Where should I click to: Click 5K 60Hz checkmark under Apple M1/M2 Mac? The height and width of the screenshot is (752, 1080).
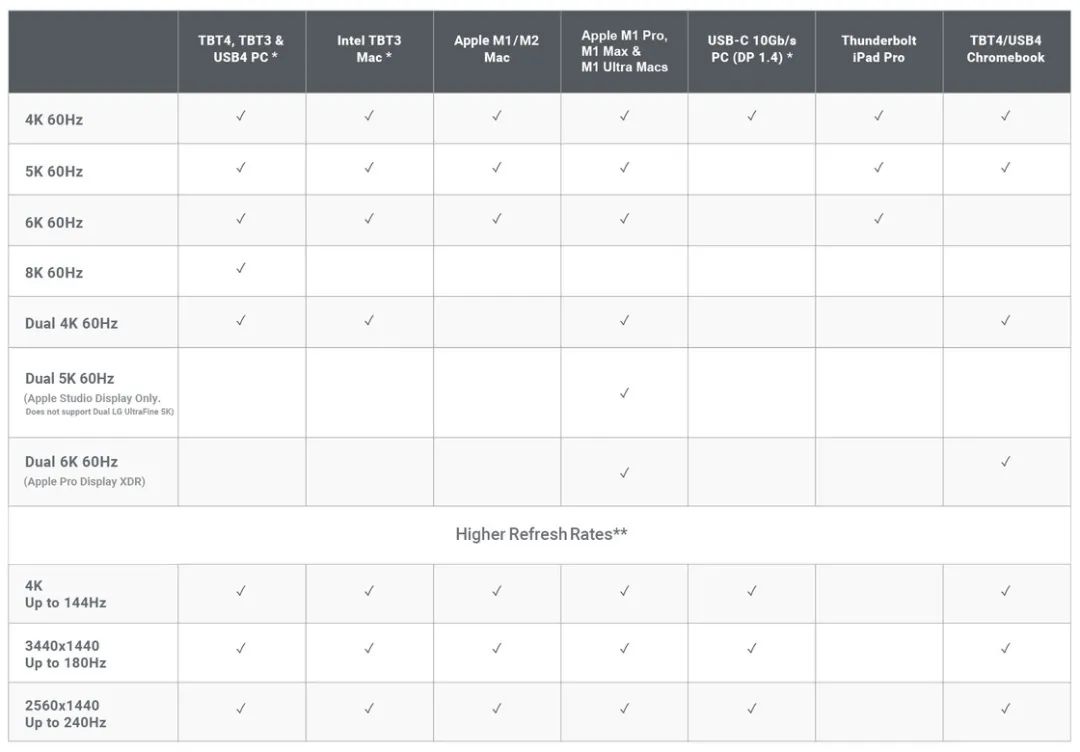click(x=497, y=168)
